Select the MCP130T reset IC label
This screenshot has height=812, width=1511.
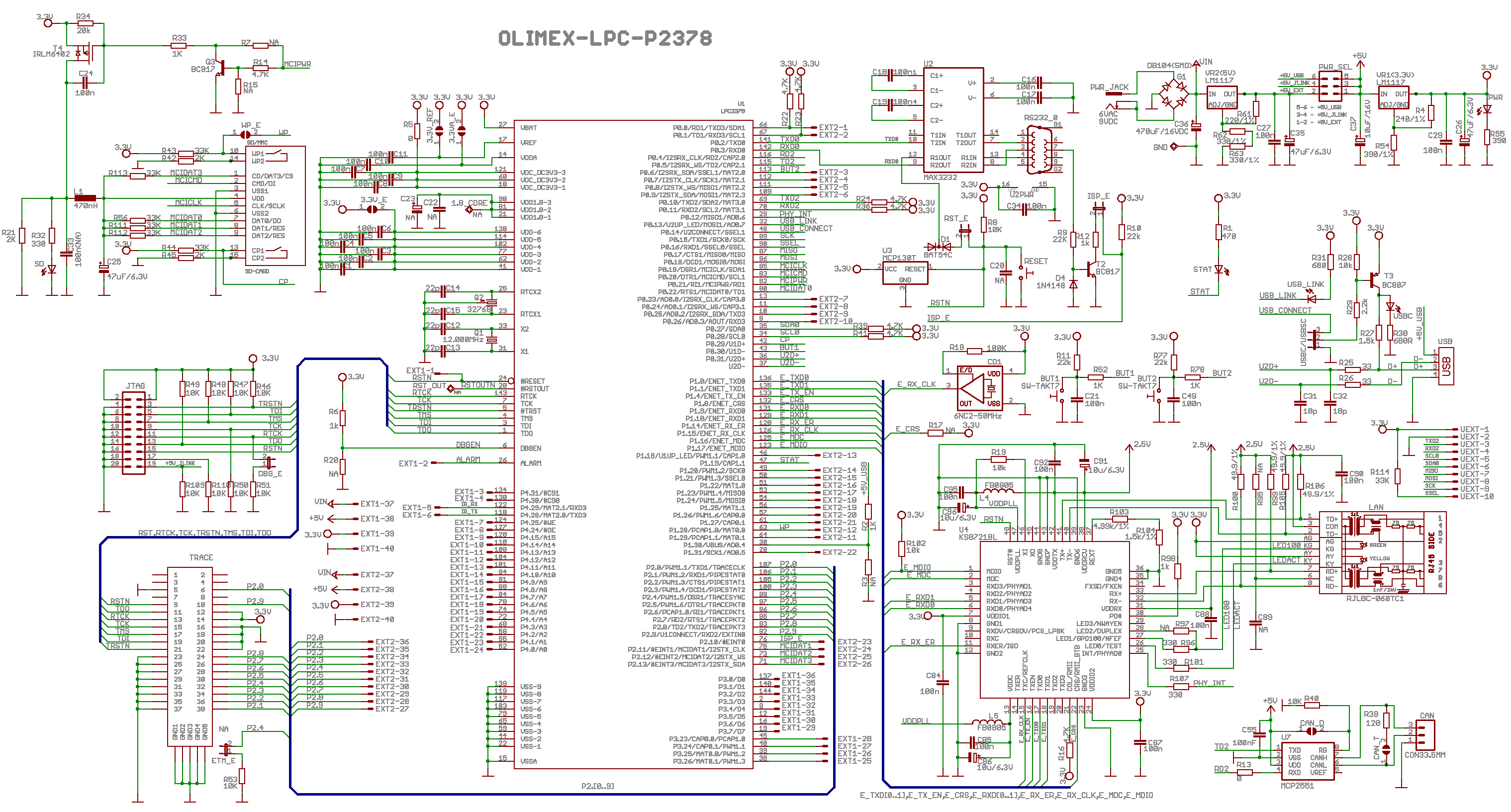[x=899, y=258]
